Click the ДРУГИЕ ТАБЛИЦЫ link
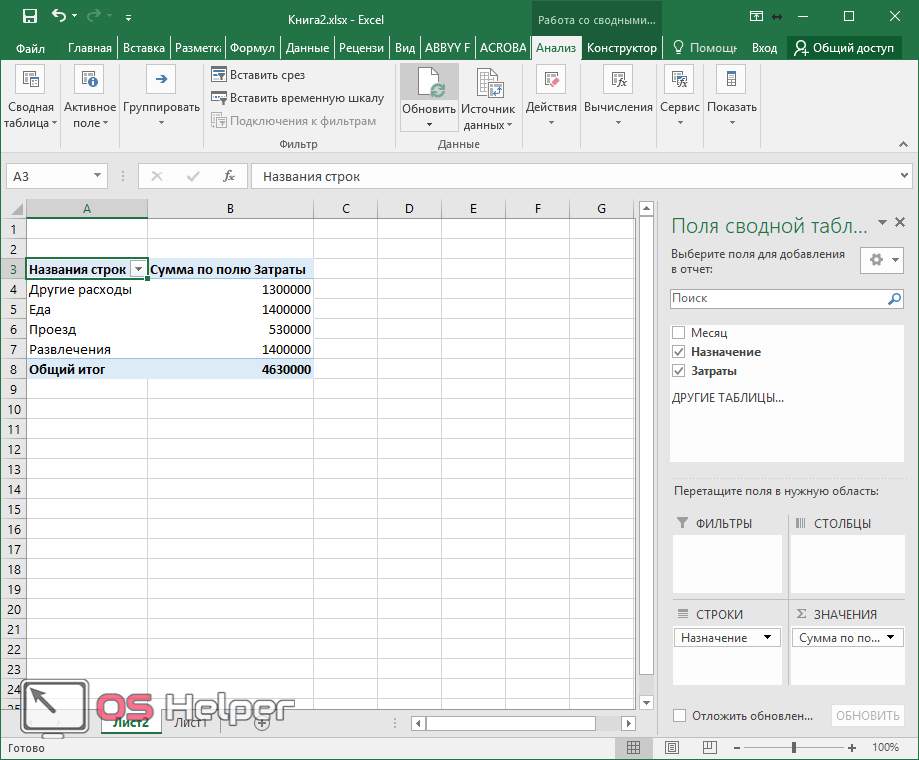This screenshot has width=919, height=760. coord(727,397)
